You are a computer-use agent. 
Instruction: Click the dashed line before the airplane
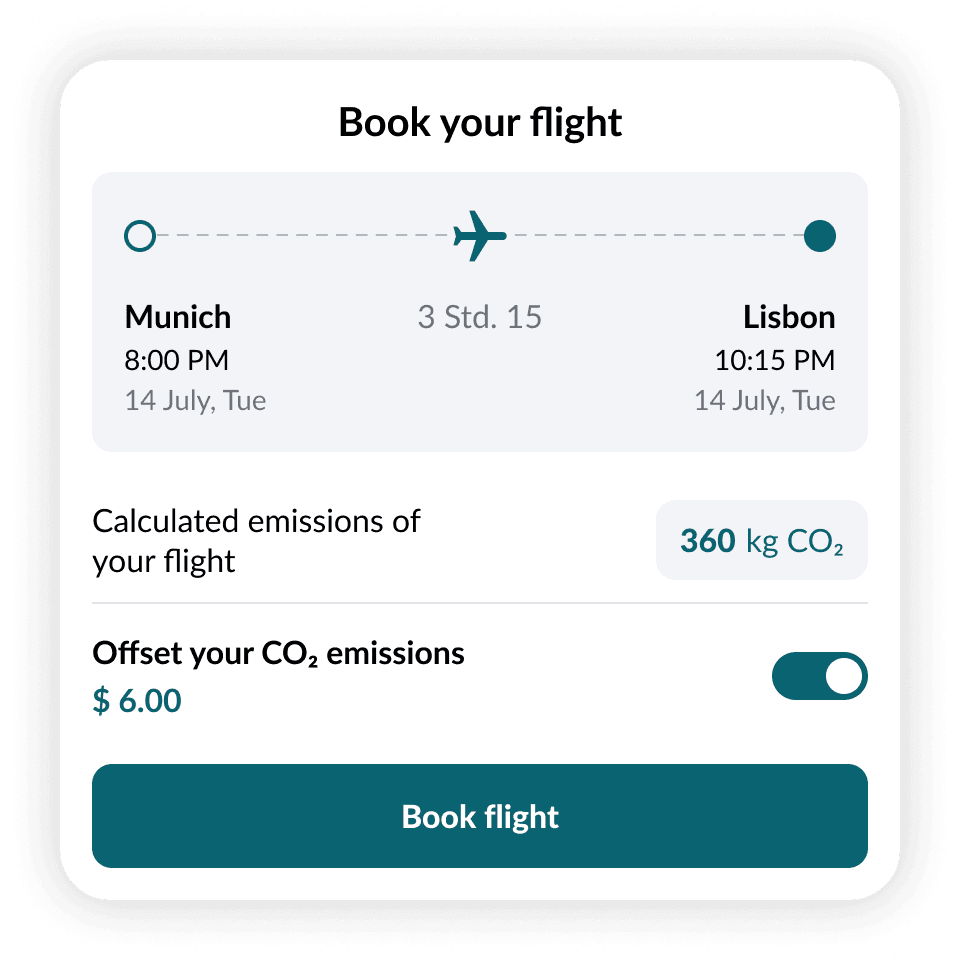pyautogui.click(x=300, y=237)
